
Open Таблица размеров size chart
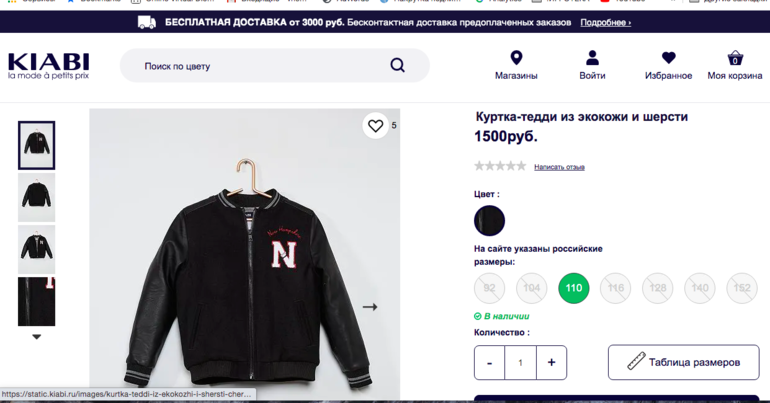(683, 362)
